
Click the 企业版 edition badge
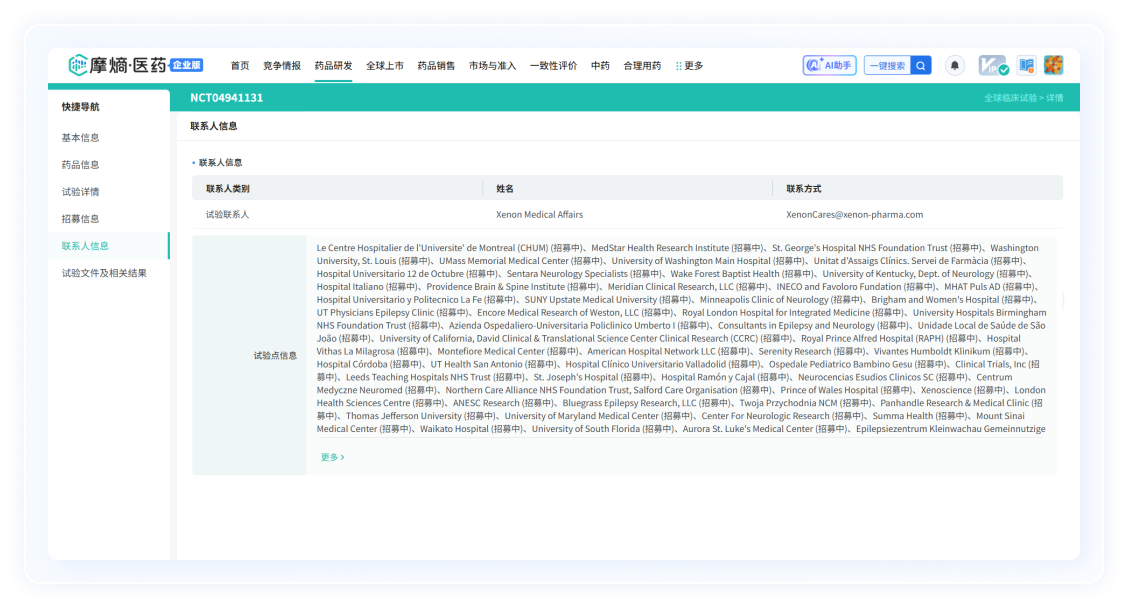point(186,65)
